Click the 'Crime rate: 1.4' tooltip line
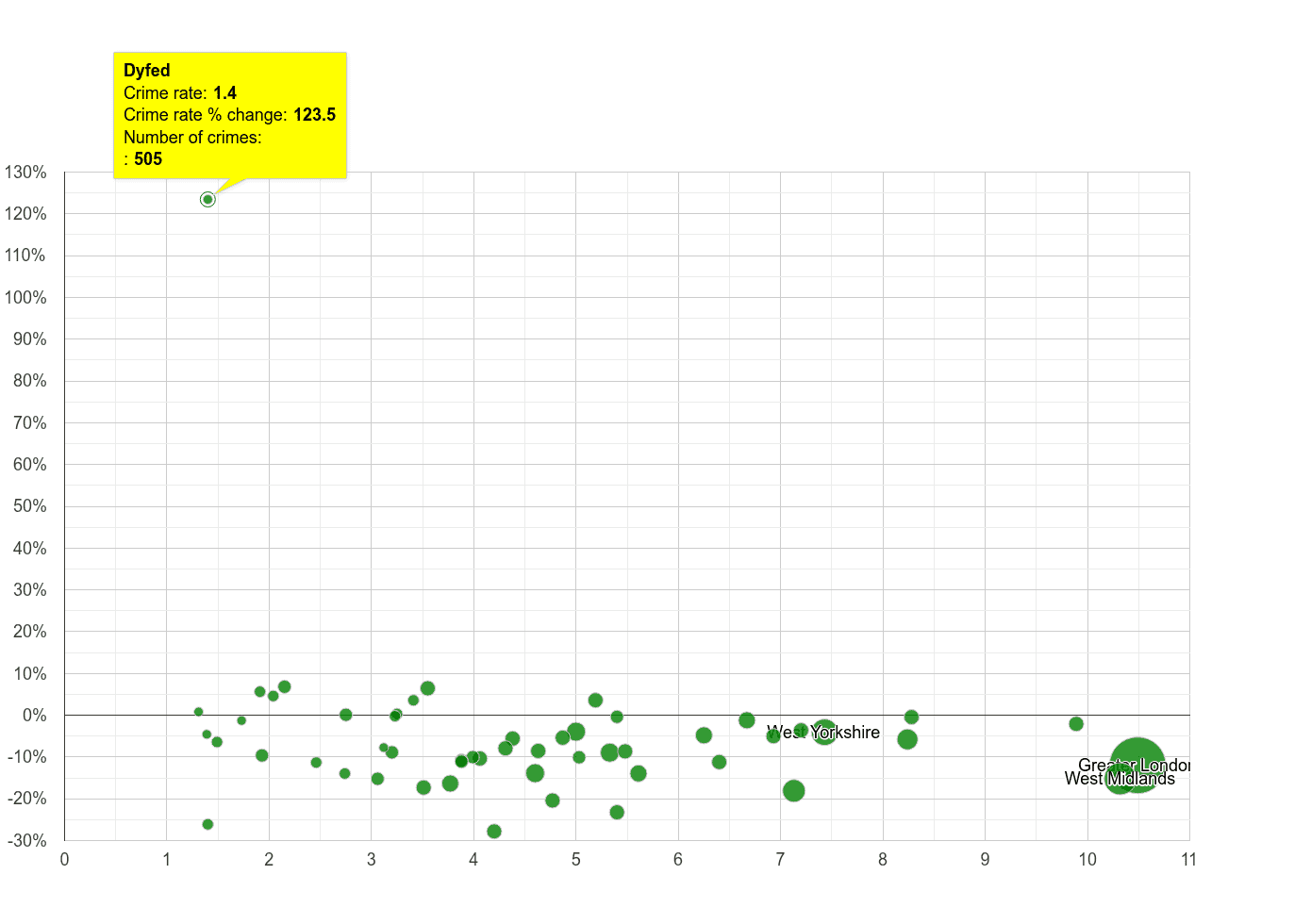The height and width of the screenshot is (924, 1311). (180, 92)
